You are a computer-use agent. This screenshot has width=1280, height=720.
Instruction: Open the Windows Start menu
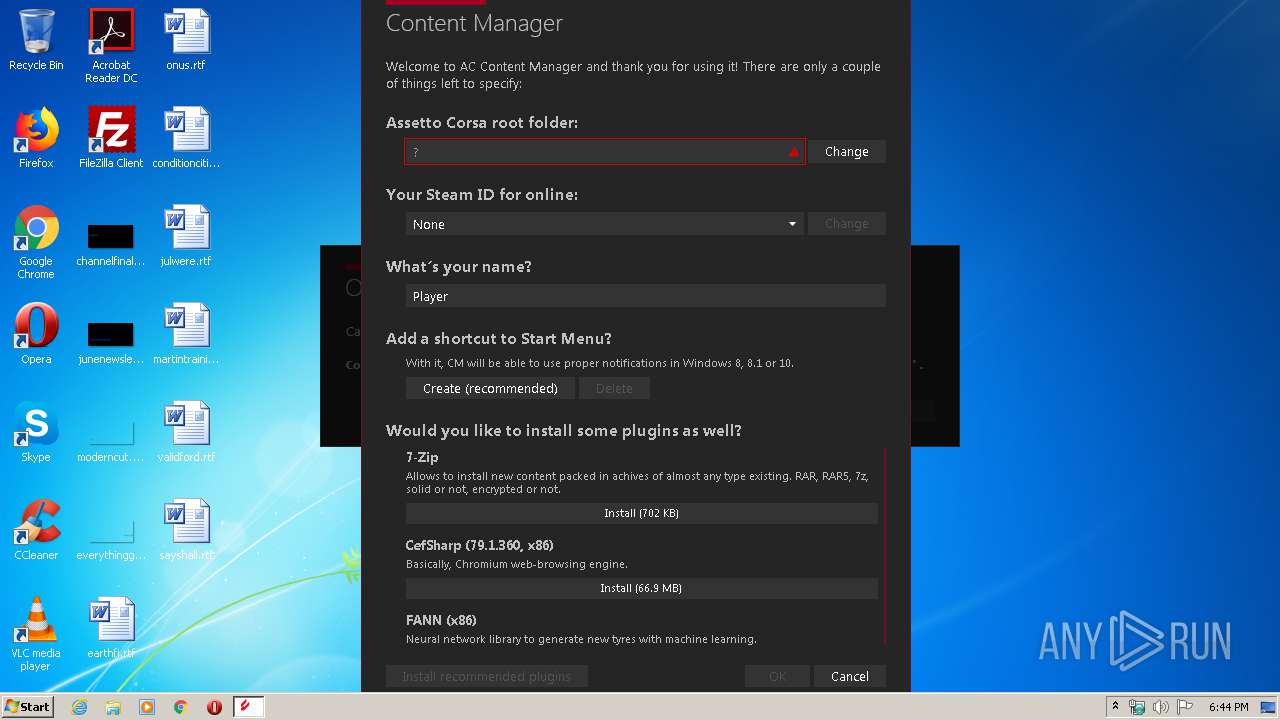click(x=27, y=707)
